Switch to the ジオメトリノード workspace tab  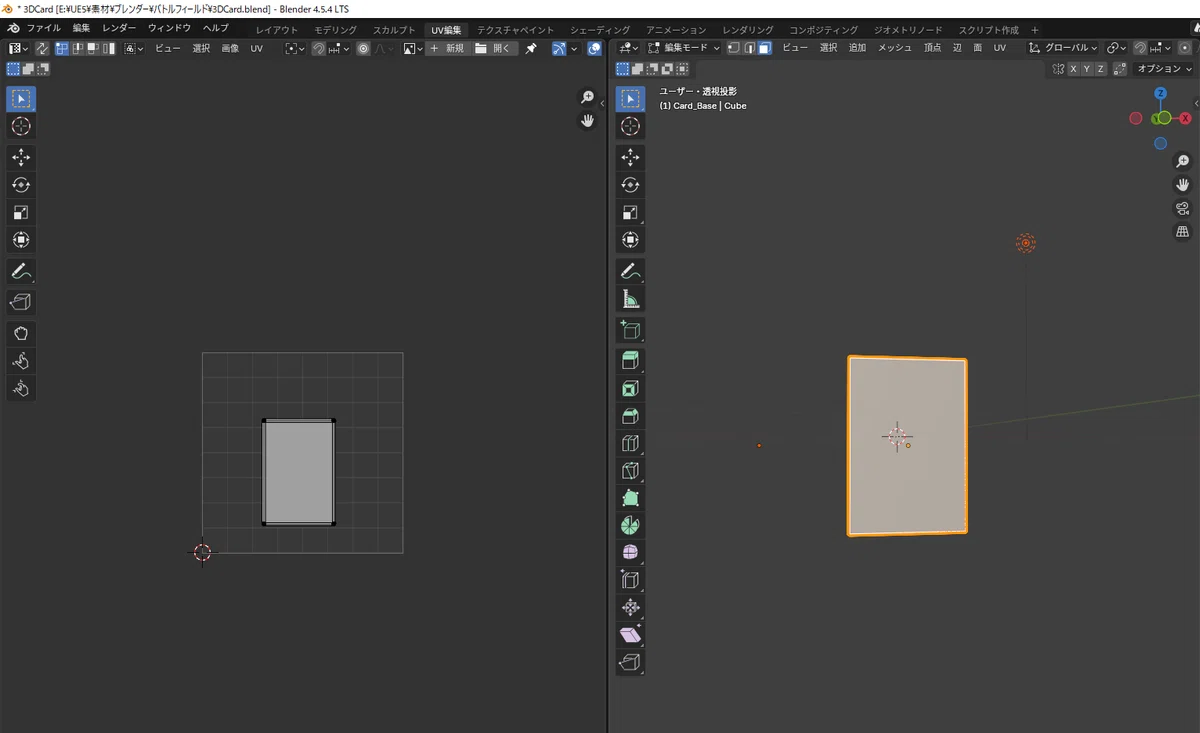coord(908,30)
